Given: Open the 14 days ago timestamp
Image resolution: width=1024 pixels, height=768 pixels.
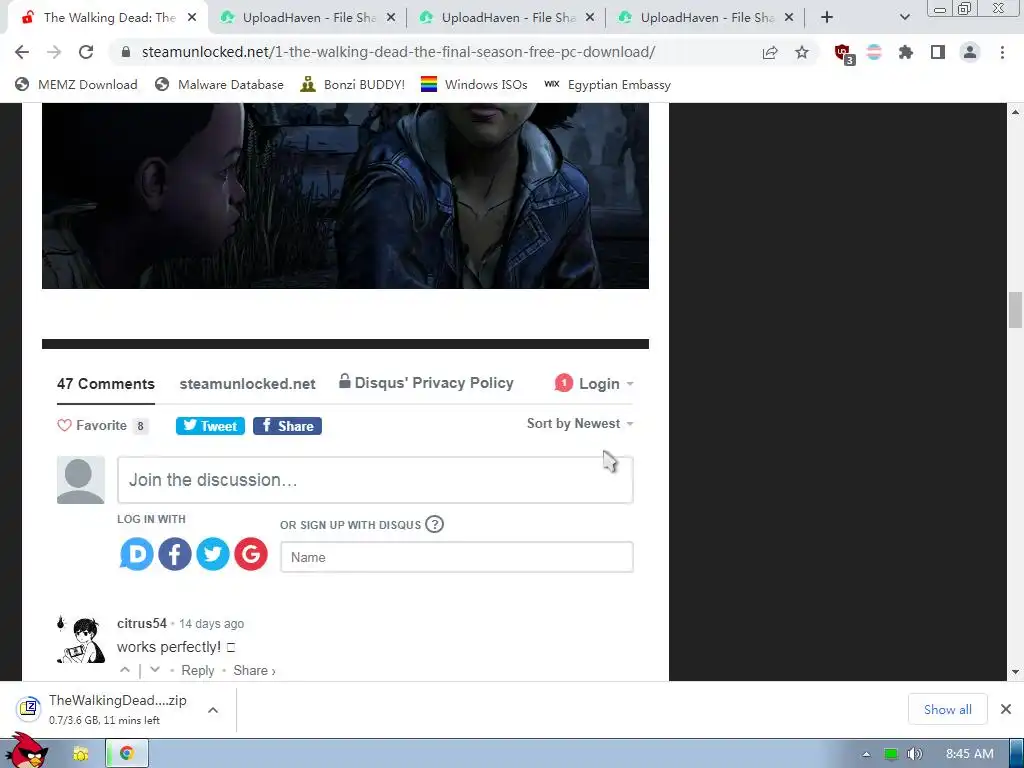Looking at the screenshot, I should point(211,624).
